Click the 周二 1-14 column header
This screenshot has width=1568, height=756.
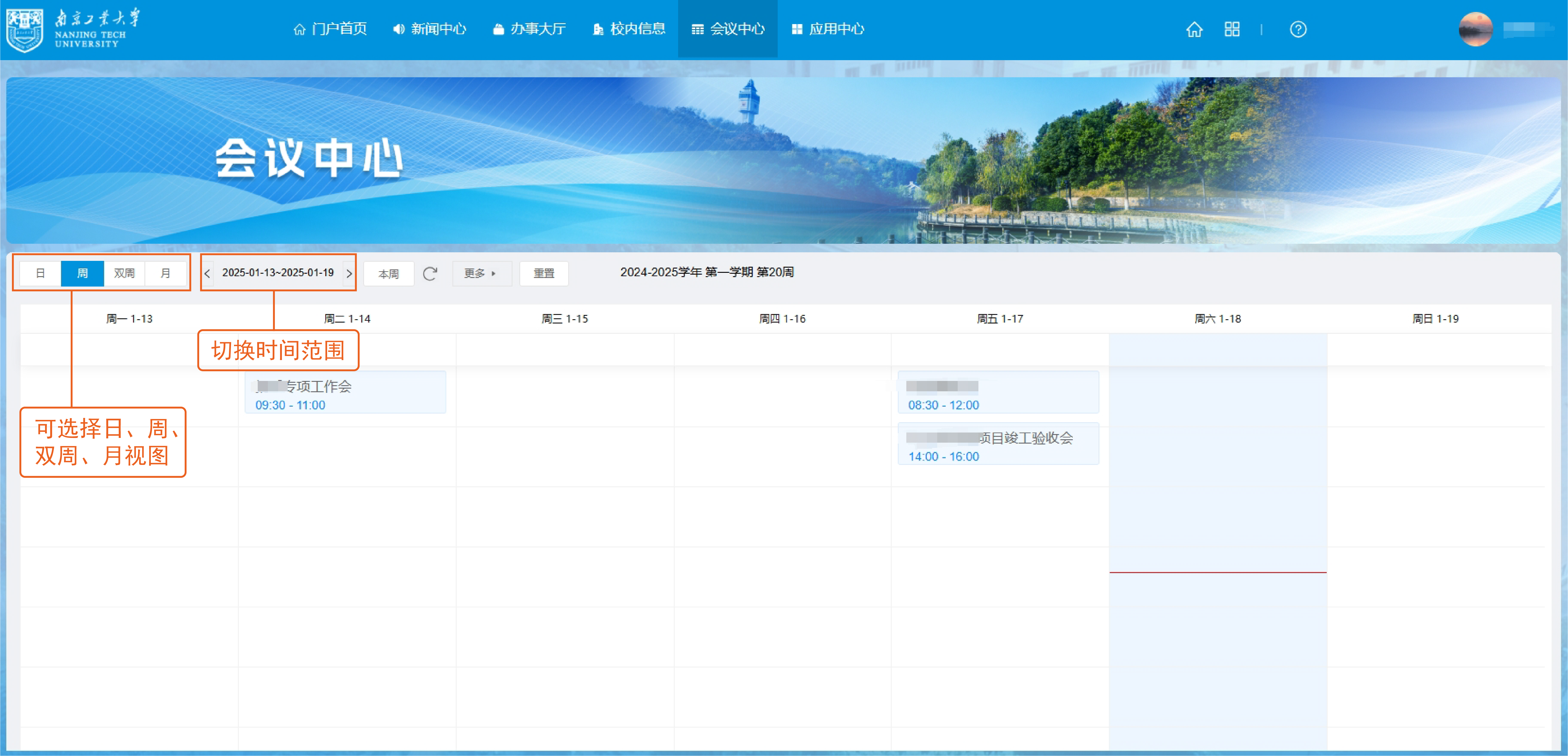click(347, 319)
